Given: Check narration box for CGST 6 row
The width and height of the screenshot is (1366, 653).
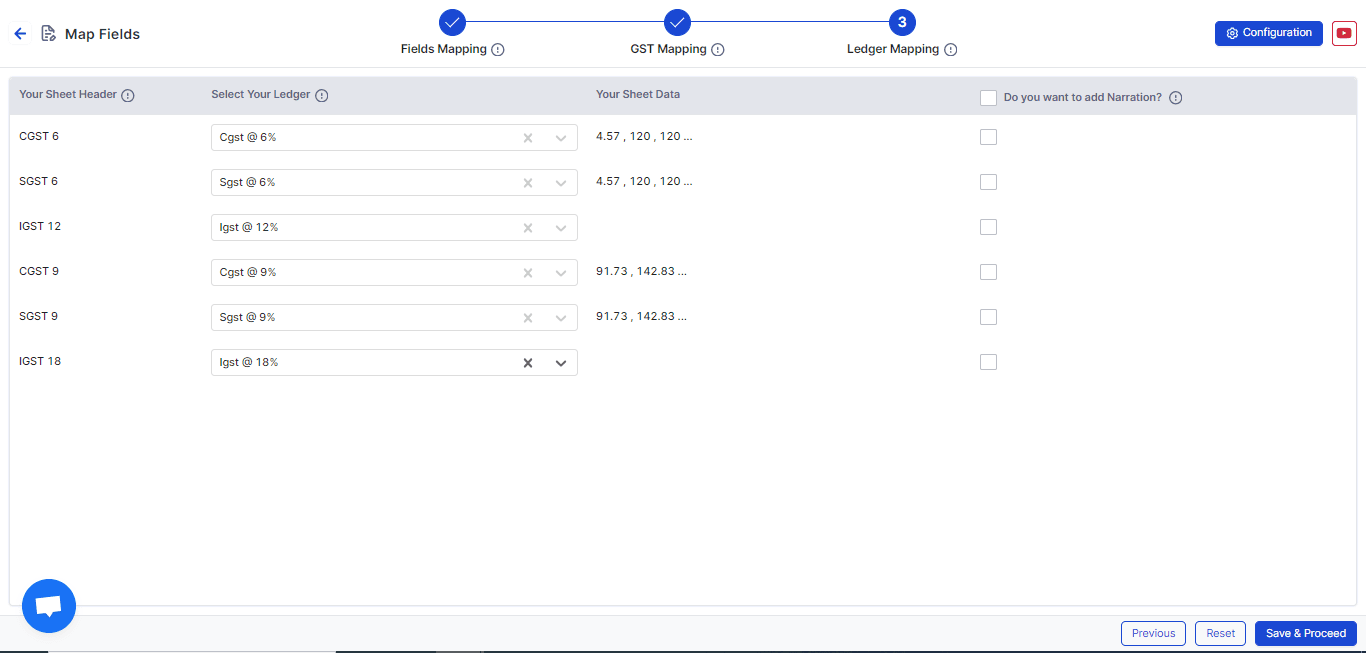Looking at the screenshot, I should pos(989,137).
